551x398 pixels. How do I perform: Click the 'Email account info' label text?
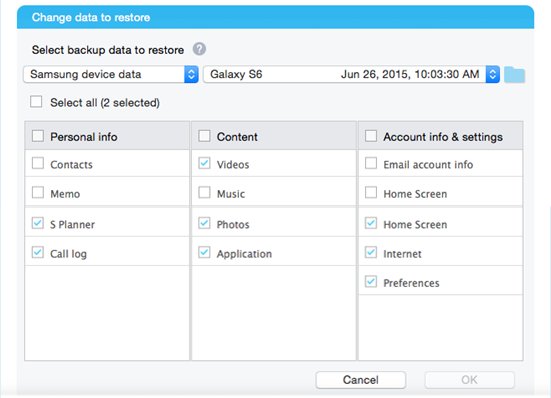(428, 164)
